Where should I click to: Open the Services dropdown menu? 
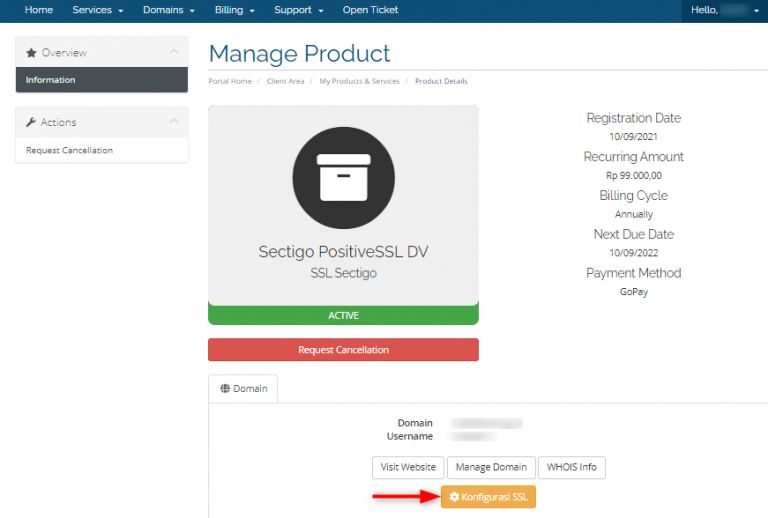pos(97,10)
